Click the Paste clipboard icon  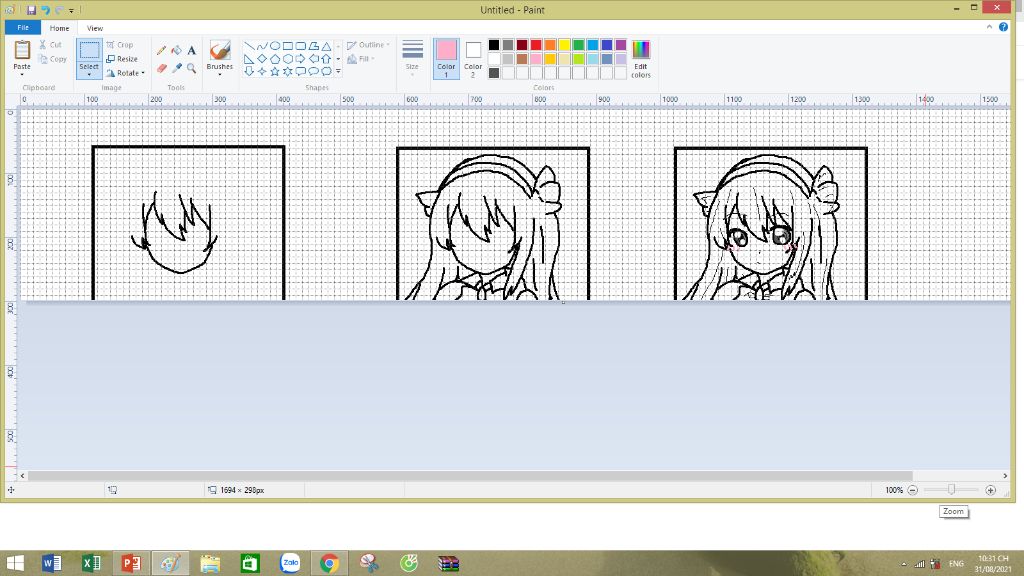[x=22, y=51]
